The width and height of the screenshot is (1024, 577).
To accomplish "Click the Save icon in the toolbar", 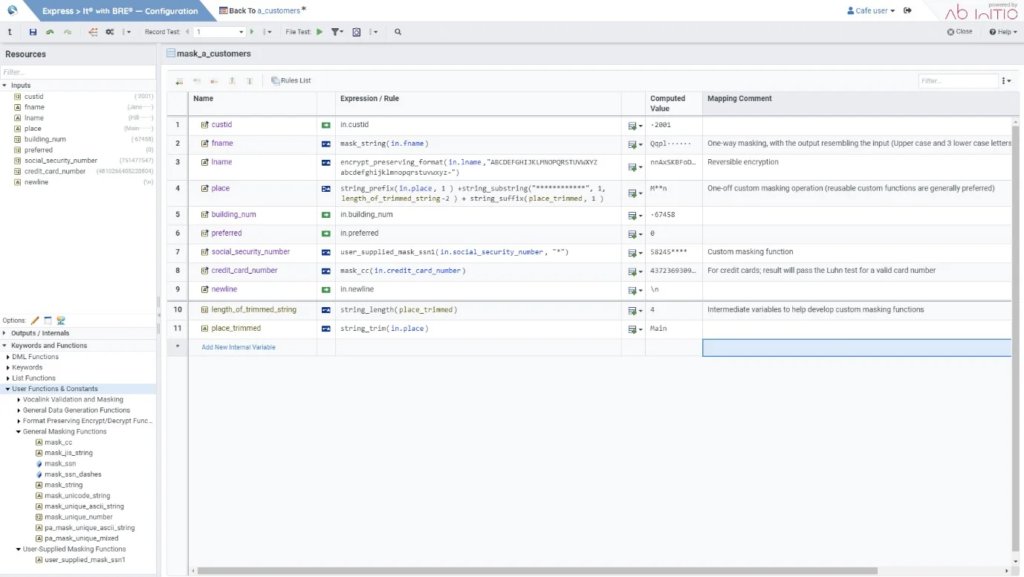I will (33, 32).
